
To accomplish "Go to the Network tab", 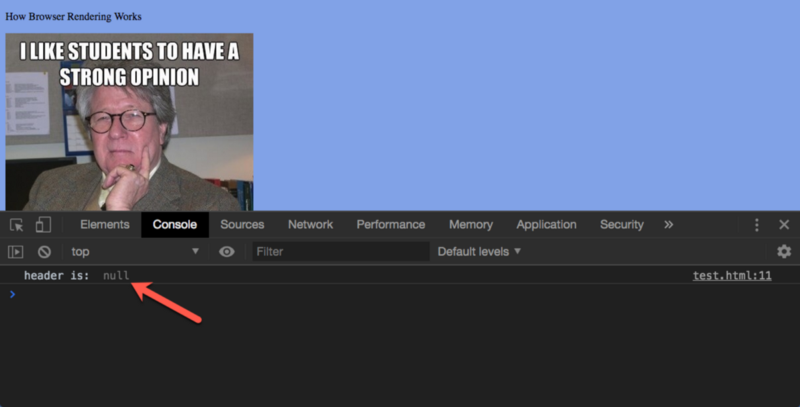I will 310,225.
